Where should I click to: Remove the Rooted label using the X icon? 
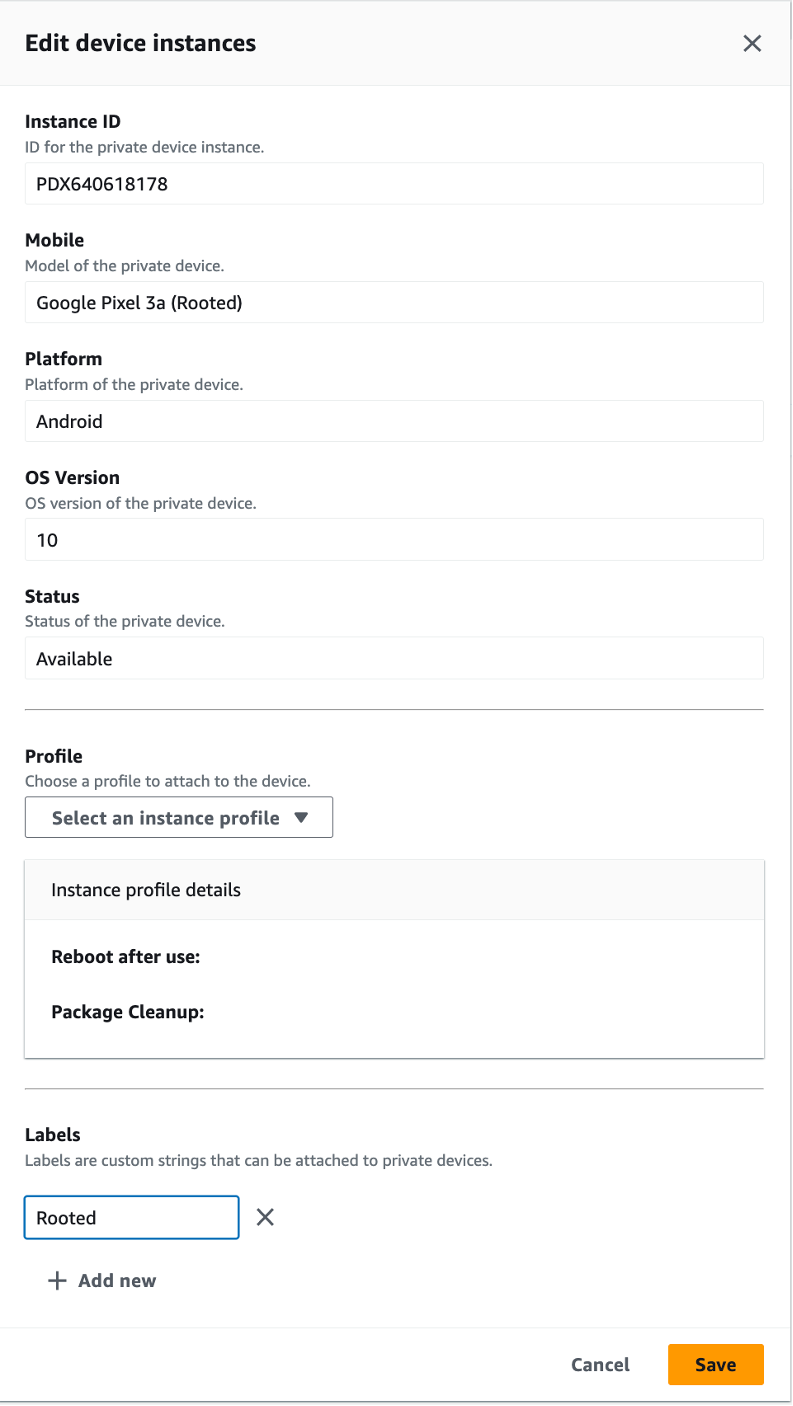coord(264,1217)
